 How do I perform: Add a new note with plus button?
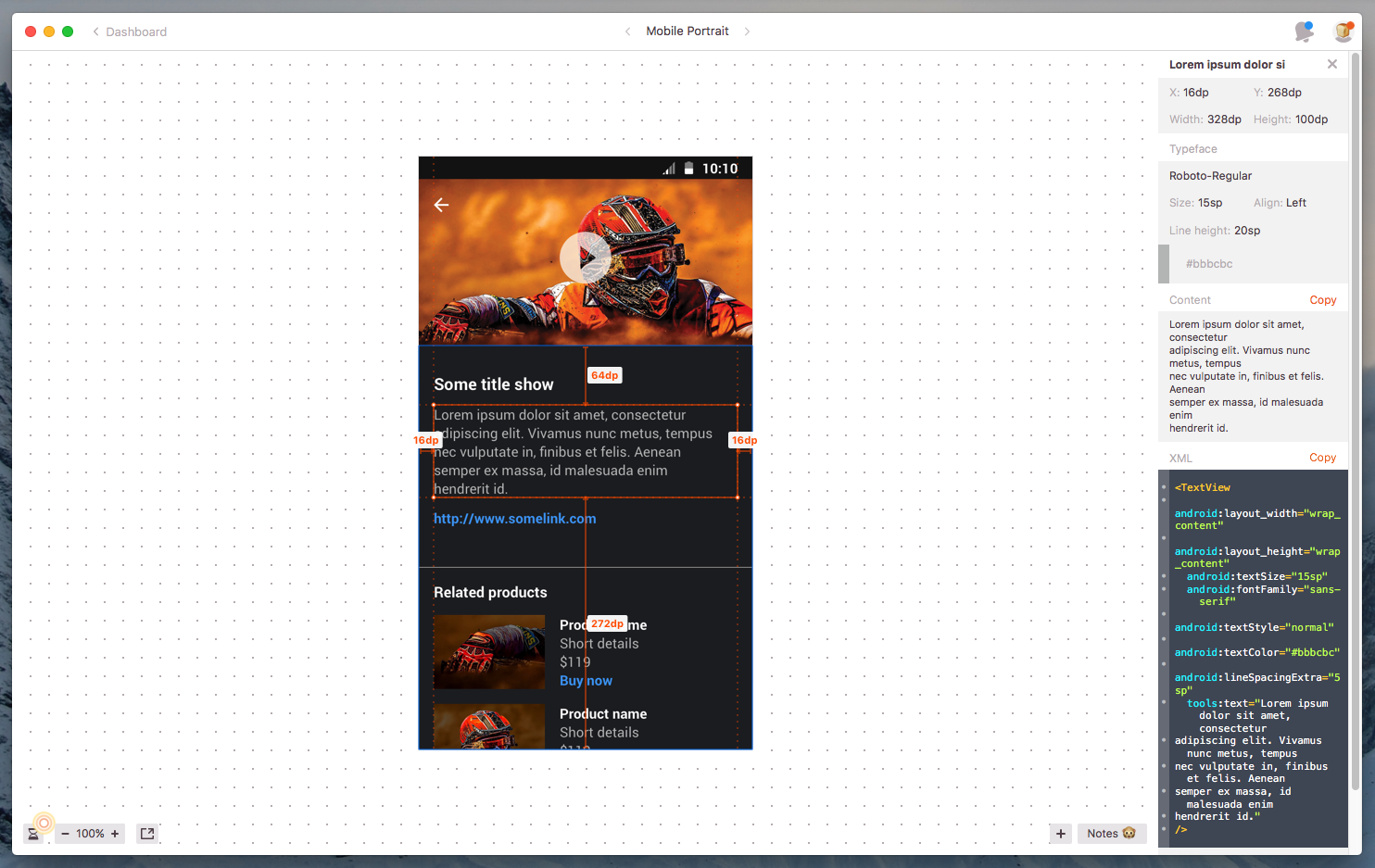click(x=1061, y=834)
